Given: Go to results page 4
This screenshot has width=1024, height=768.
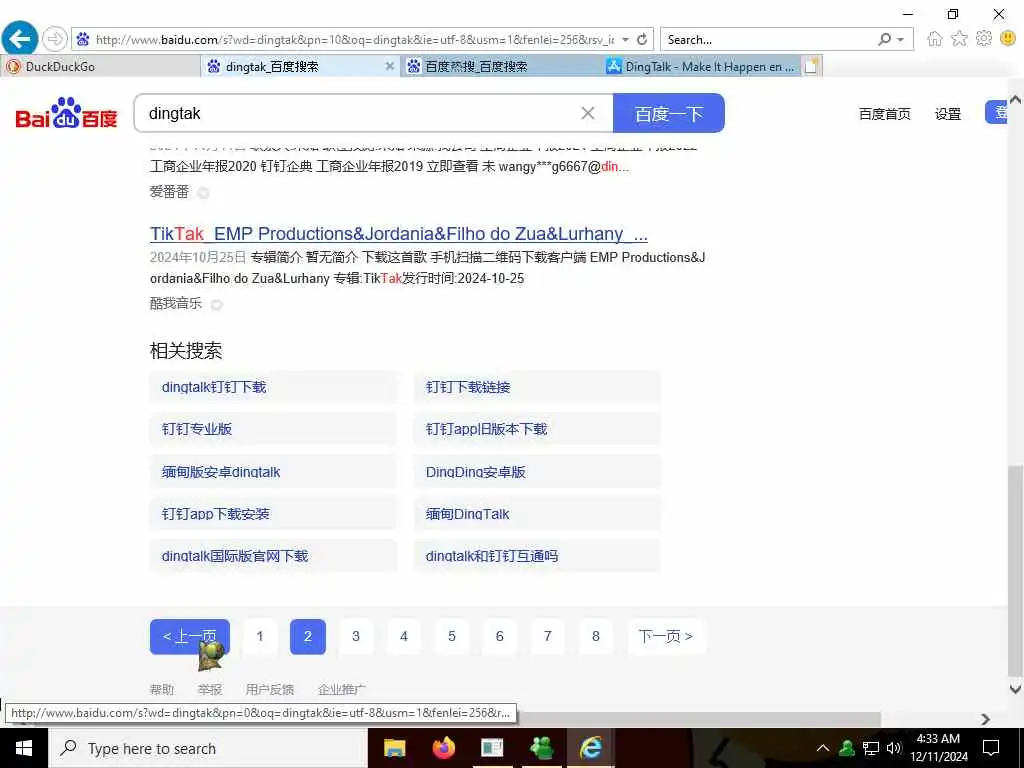Looking at the screenshot, I should (x=404, y=636).
